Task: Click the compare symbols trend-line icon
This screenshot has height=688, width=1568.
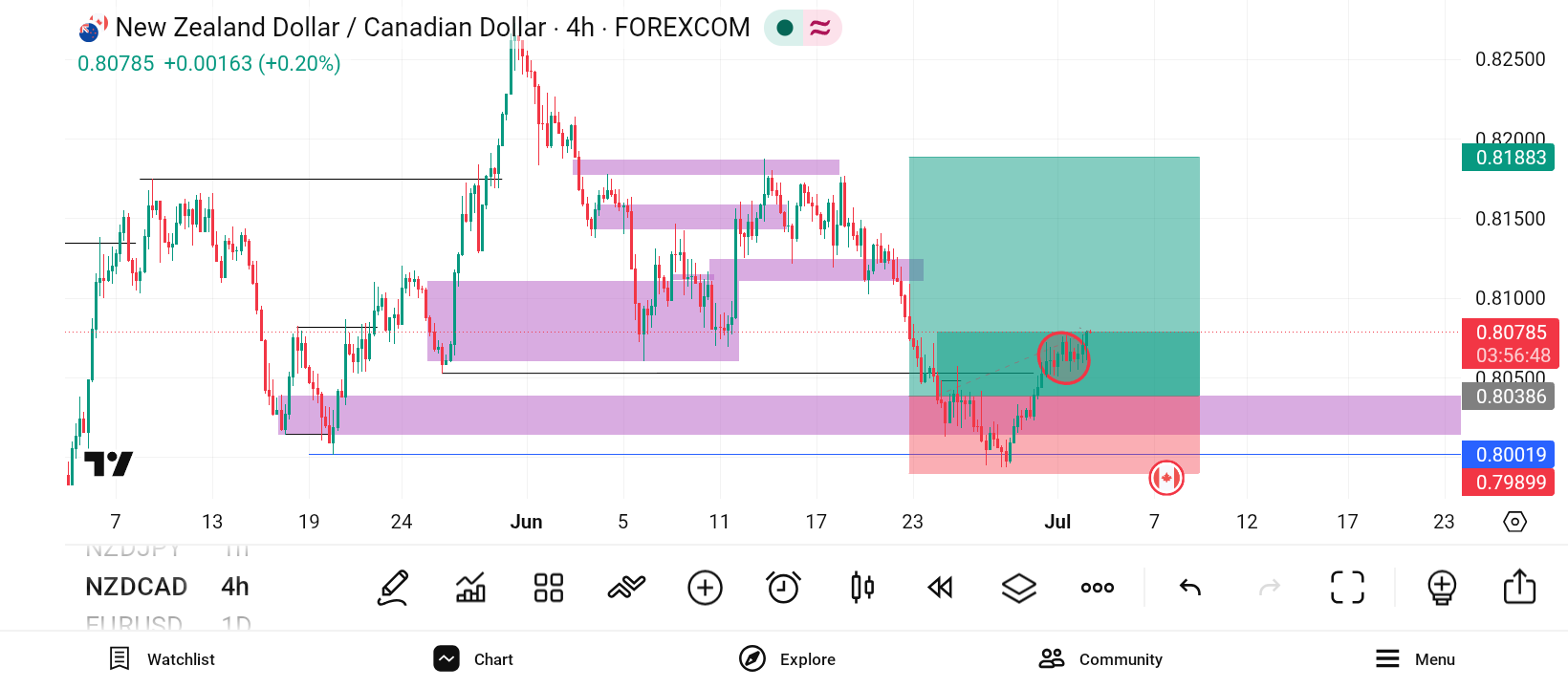Action: pyautogui.click(x=627, y=588)
